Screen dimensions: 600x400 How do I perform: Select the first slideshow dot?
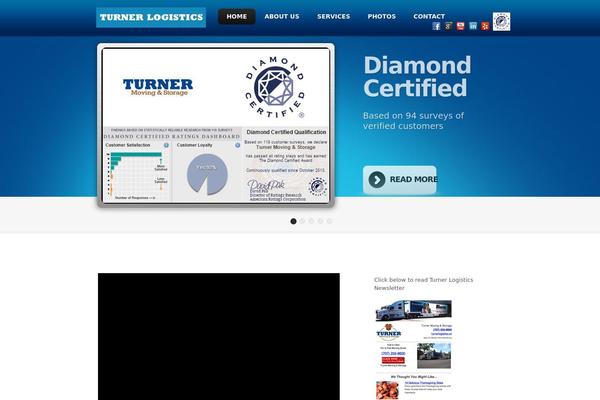[x=293, y=221]
